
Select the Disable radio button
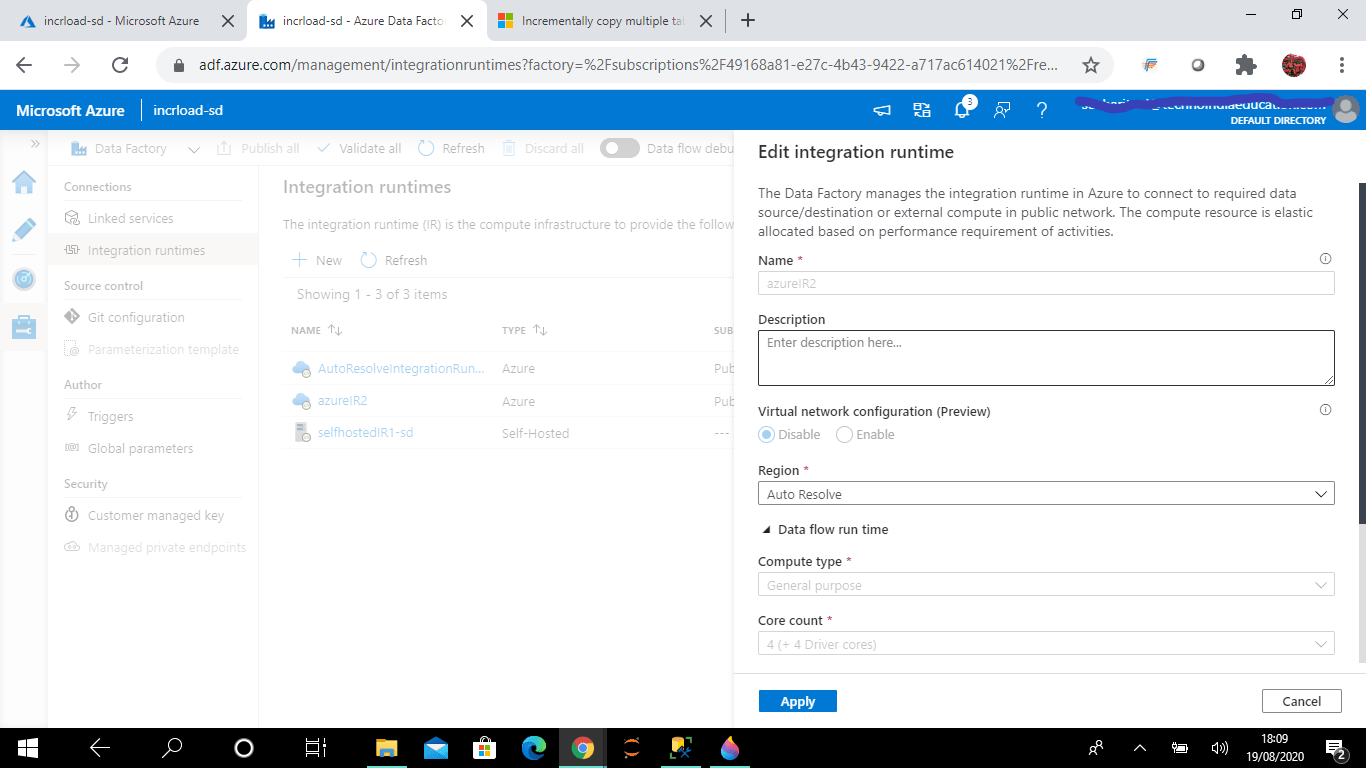click(x=767, y=435)
